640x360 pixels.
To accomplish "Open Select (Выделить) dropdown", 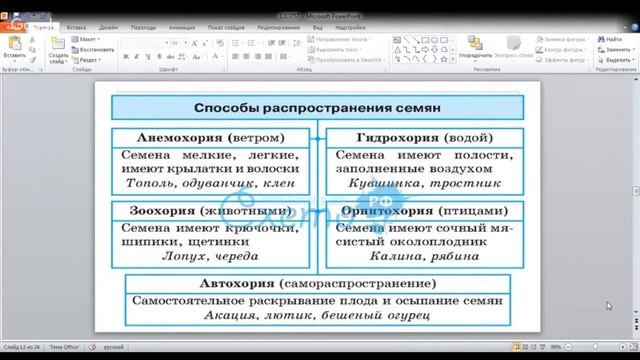I will [616, 60].
